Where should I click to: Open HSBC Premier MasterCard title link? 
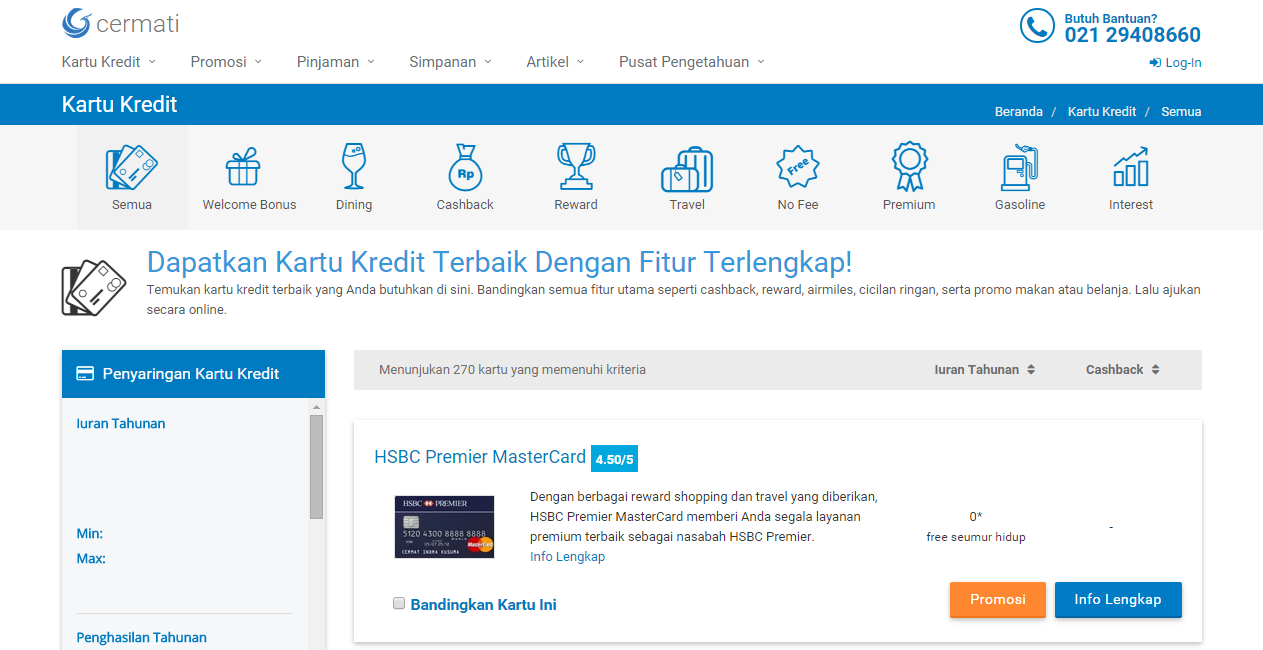click(x=480, y=457)
